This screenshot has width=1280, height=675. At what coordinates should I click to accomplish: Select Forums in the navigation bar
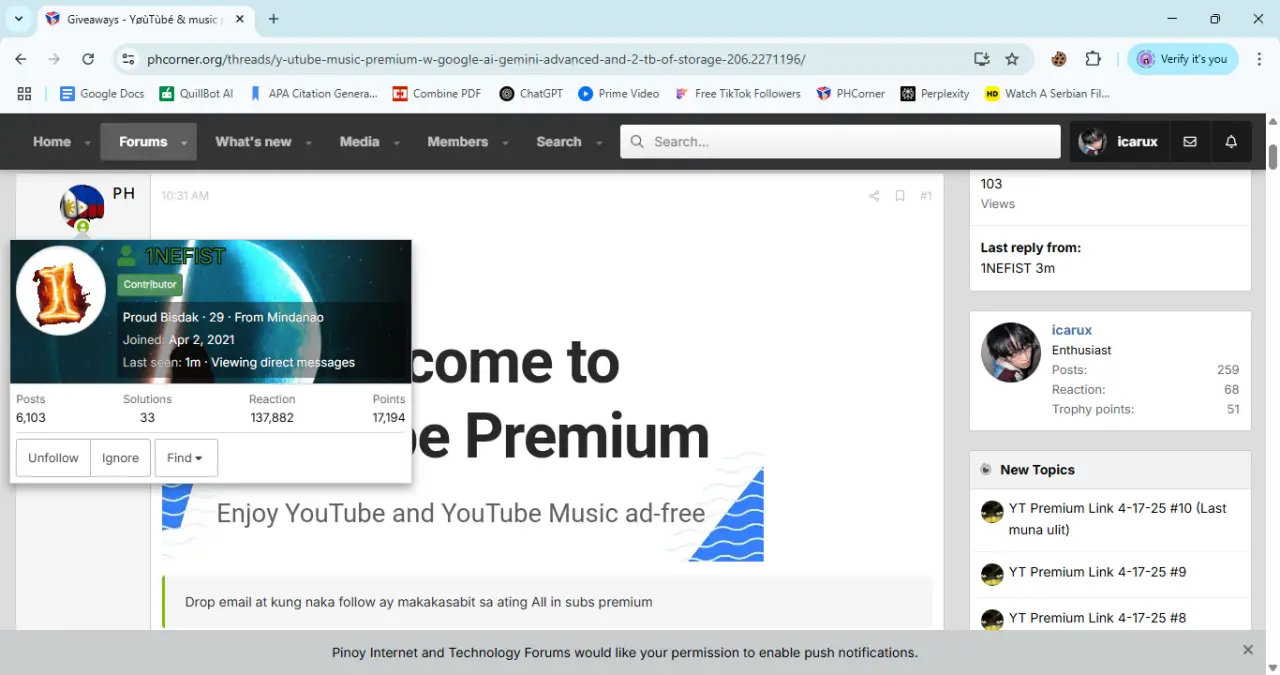coord(143,142)
